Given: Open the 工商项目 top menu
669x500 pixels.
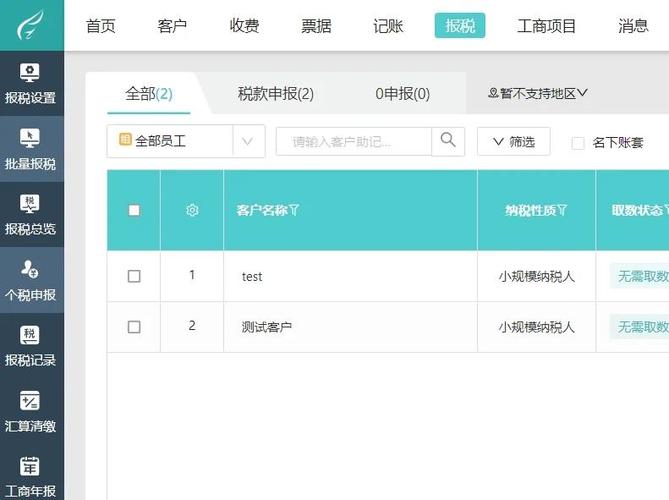Looking at the screenshot, I should pyautogui.click(x=547, y=26).
